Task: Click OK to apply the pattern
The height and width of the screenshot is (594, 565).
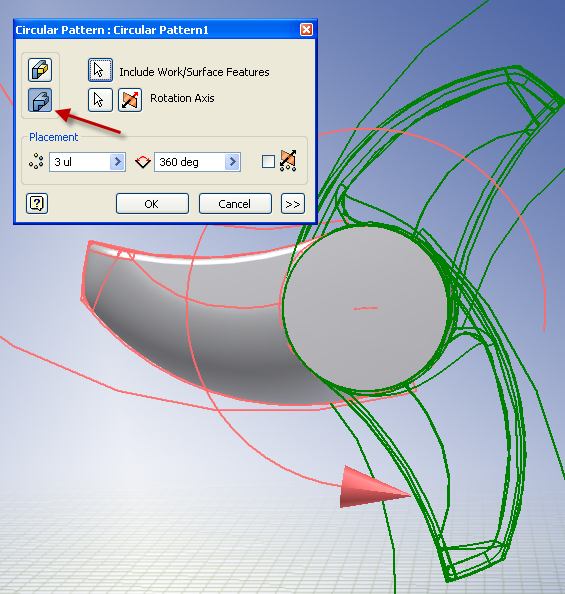Action: click(x=152, y=204)
